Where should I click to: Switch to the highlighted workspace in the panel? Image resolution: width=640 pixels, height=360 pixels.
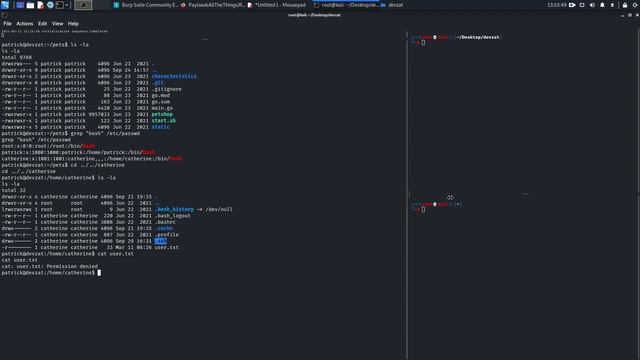pyautogui.click(x=83, y=5)
